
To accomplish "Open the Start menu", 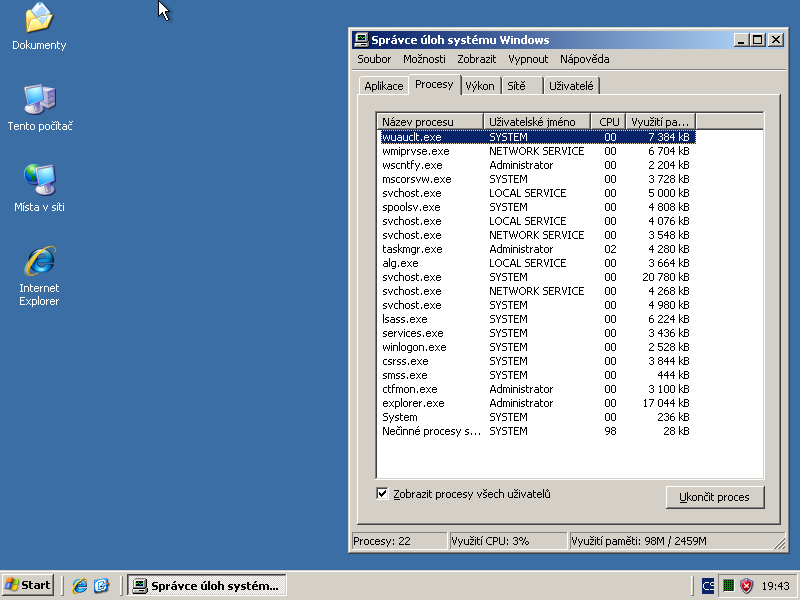I will click(x=28, y=585).
